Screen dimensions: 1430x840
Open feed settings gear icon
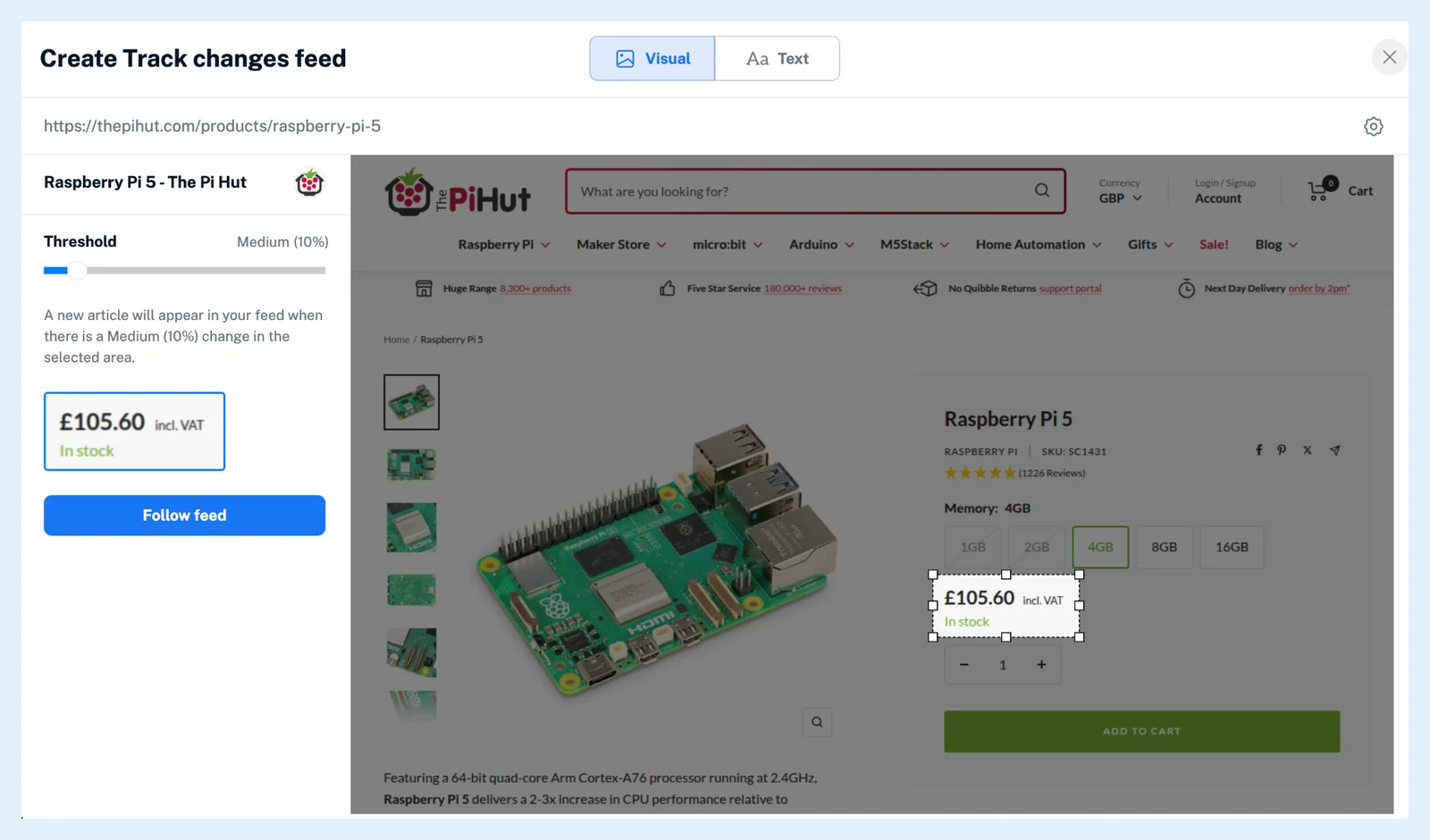pyautogui.click(x=1374, y=127)
